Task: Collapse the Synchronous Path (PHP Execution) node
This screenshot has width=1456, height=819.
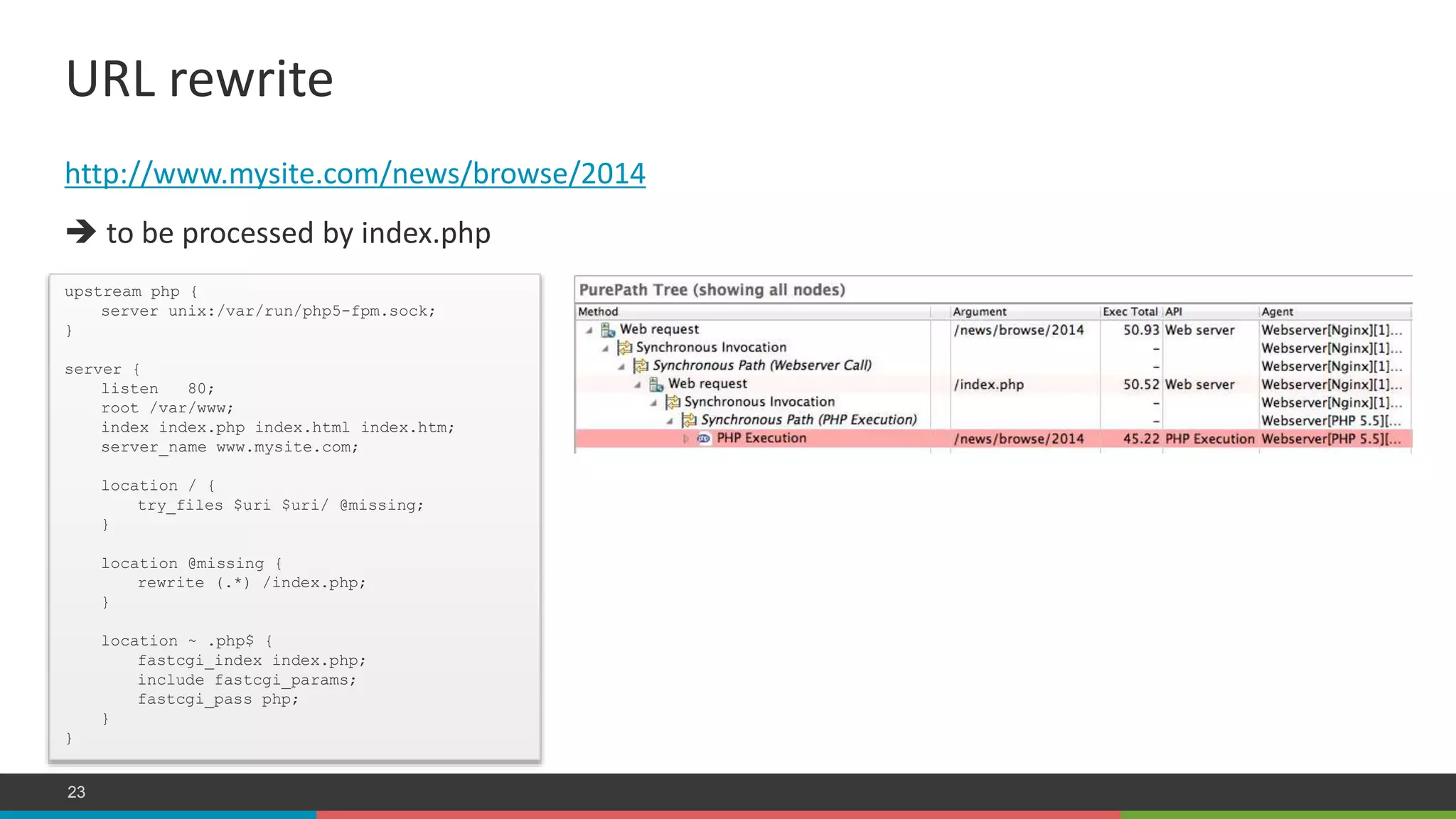Action: [x=670, y=421]
